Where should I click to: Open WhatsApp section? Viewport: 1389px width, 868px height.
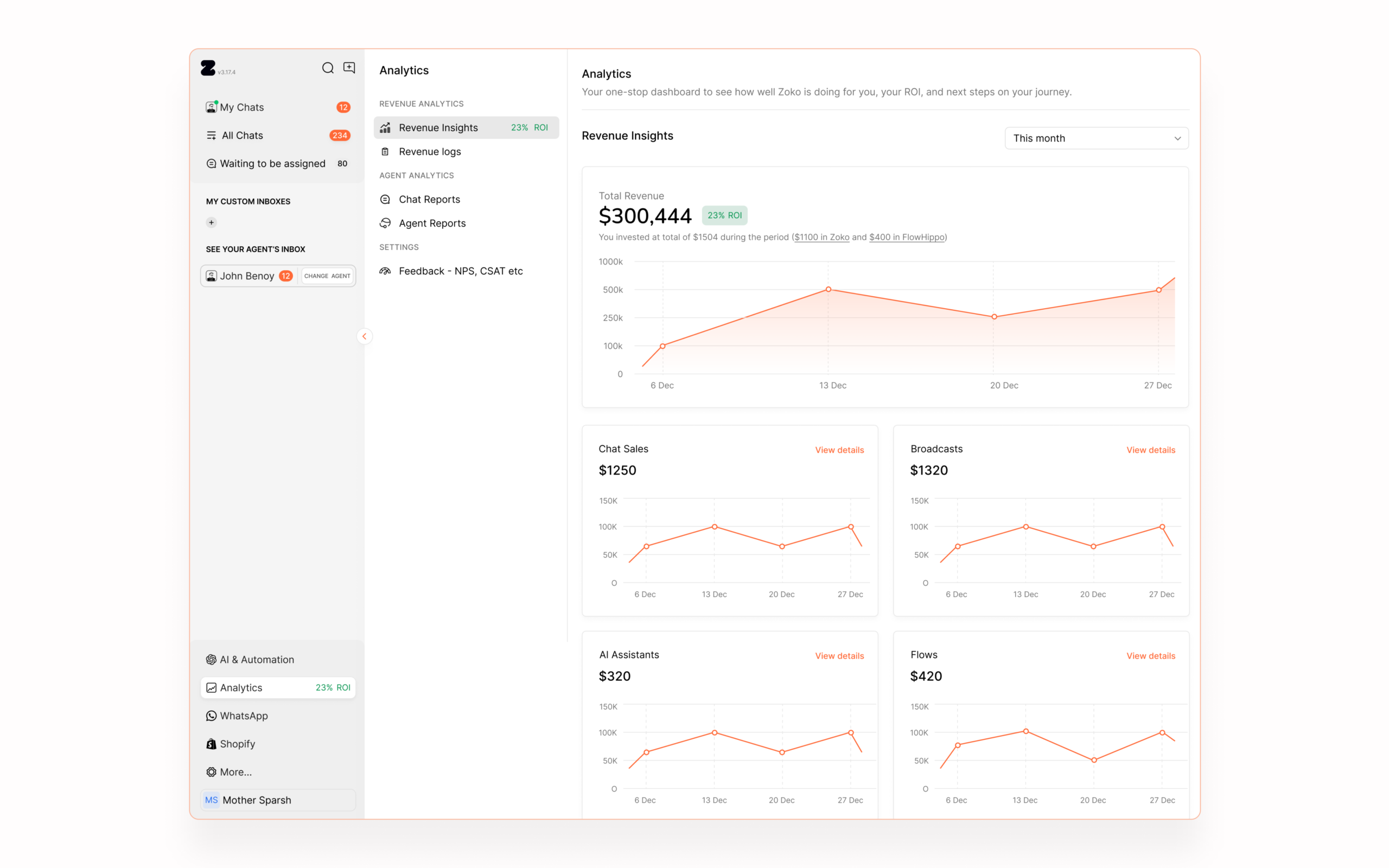pyautogui.click(x=278, y=716)
